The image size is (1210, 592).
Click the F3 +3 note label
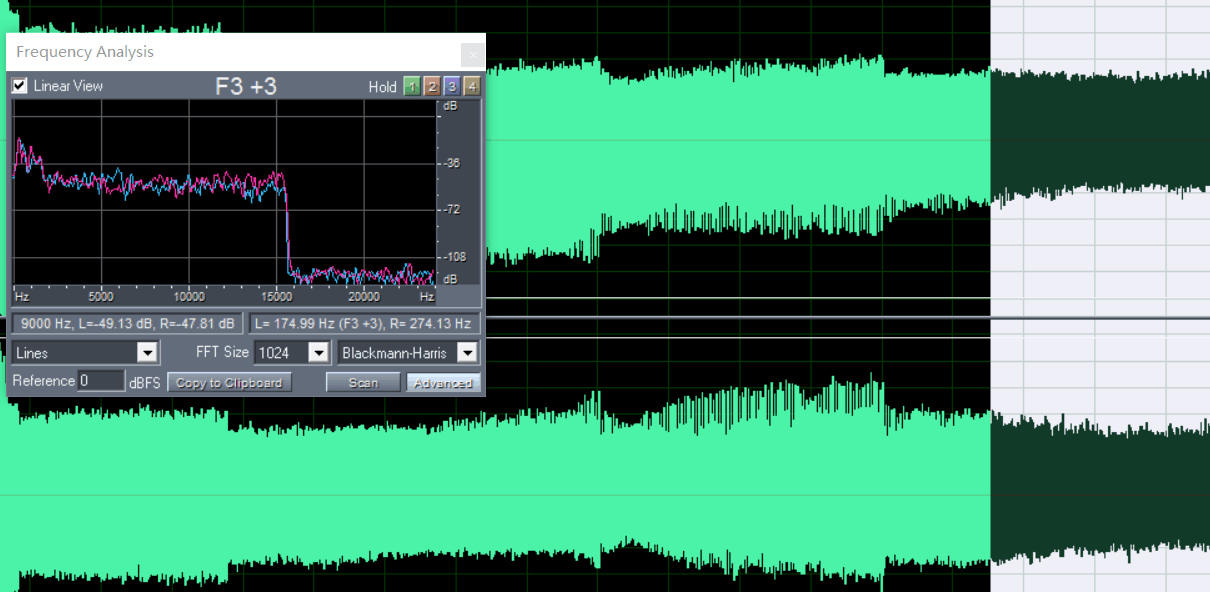(x=246, y=87)
